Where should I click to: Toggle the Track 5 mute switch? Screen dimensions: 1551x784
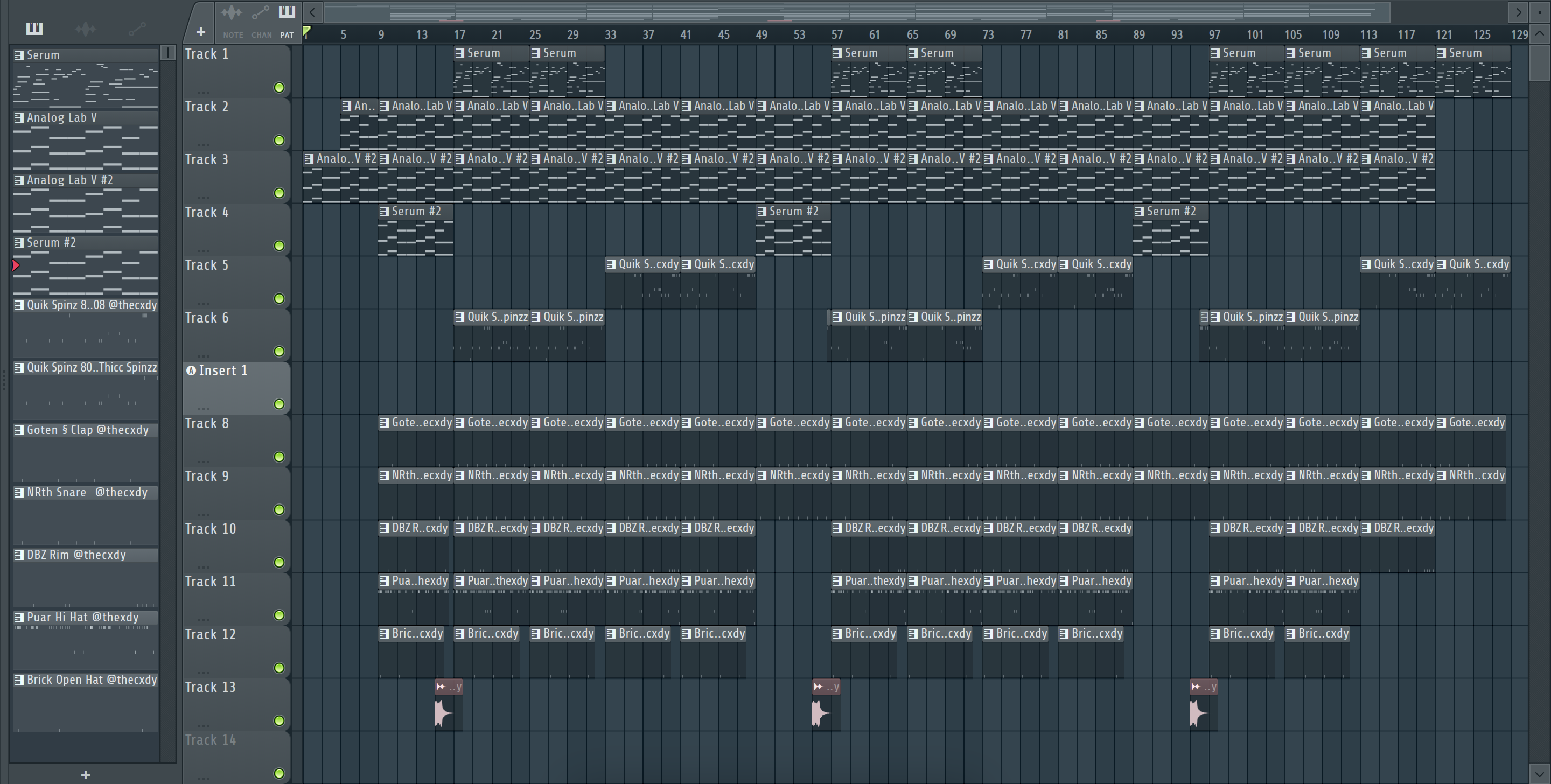pos(279,299)
